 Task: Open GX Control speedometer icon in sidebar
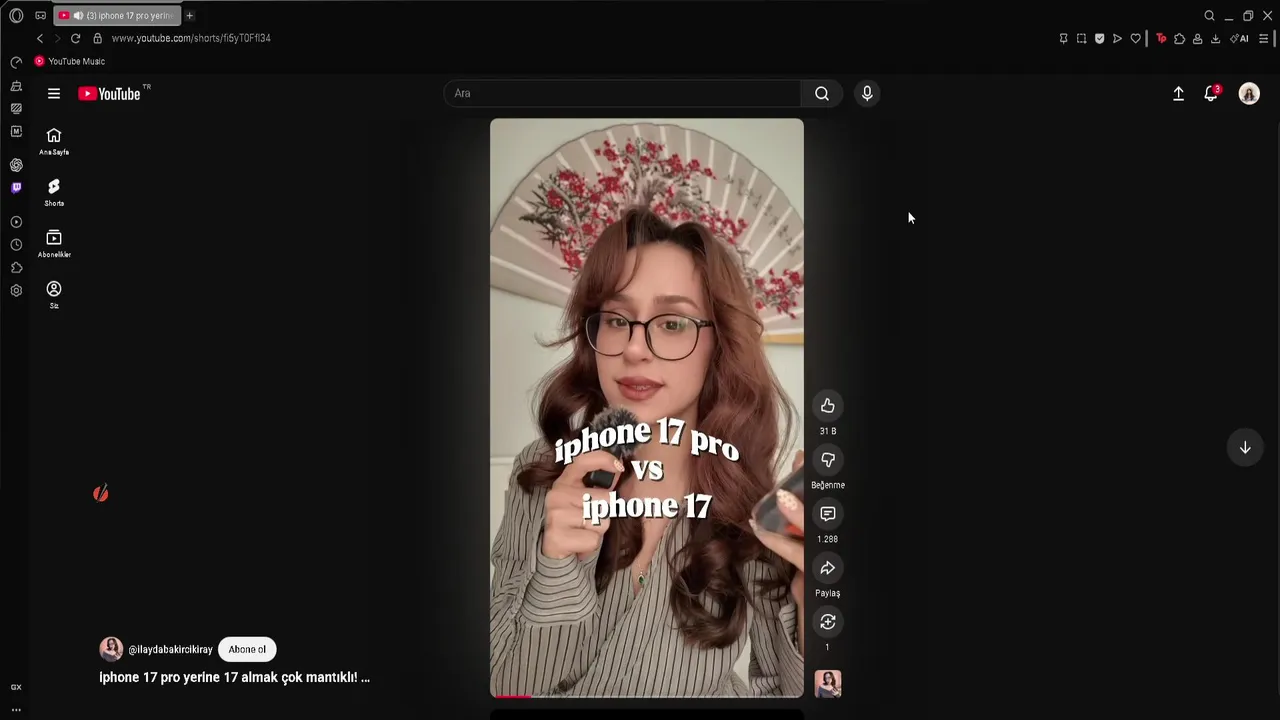click(16, 62)
